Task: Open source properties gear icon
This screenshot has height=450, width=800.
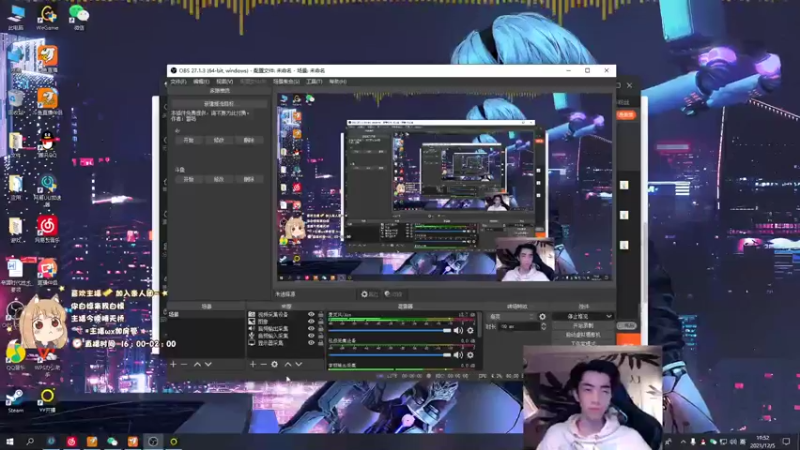Action: coord(274,364)
